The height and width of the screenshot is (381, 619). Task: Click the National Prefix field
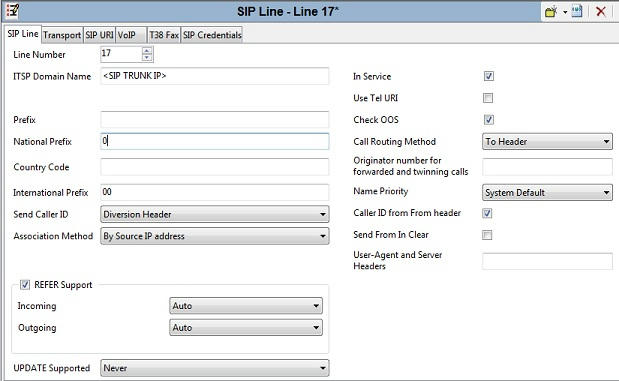(214, 141)
